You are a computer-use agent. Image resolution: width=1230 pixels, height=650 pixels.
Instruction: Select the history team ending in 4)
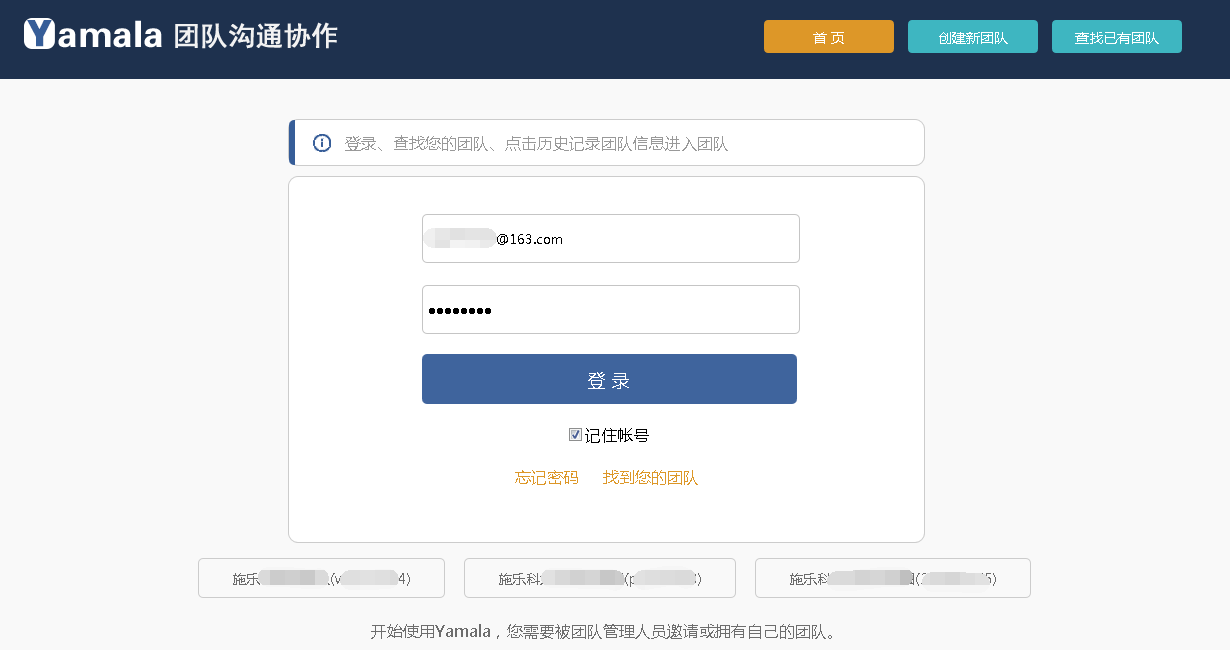(321, 578)
